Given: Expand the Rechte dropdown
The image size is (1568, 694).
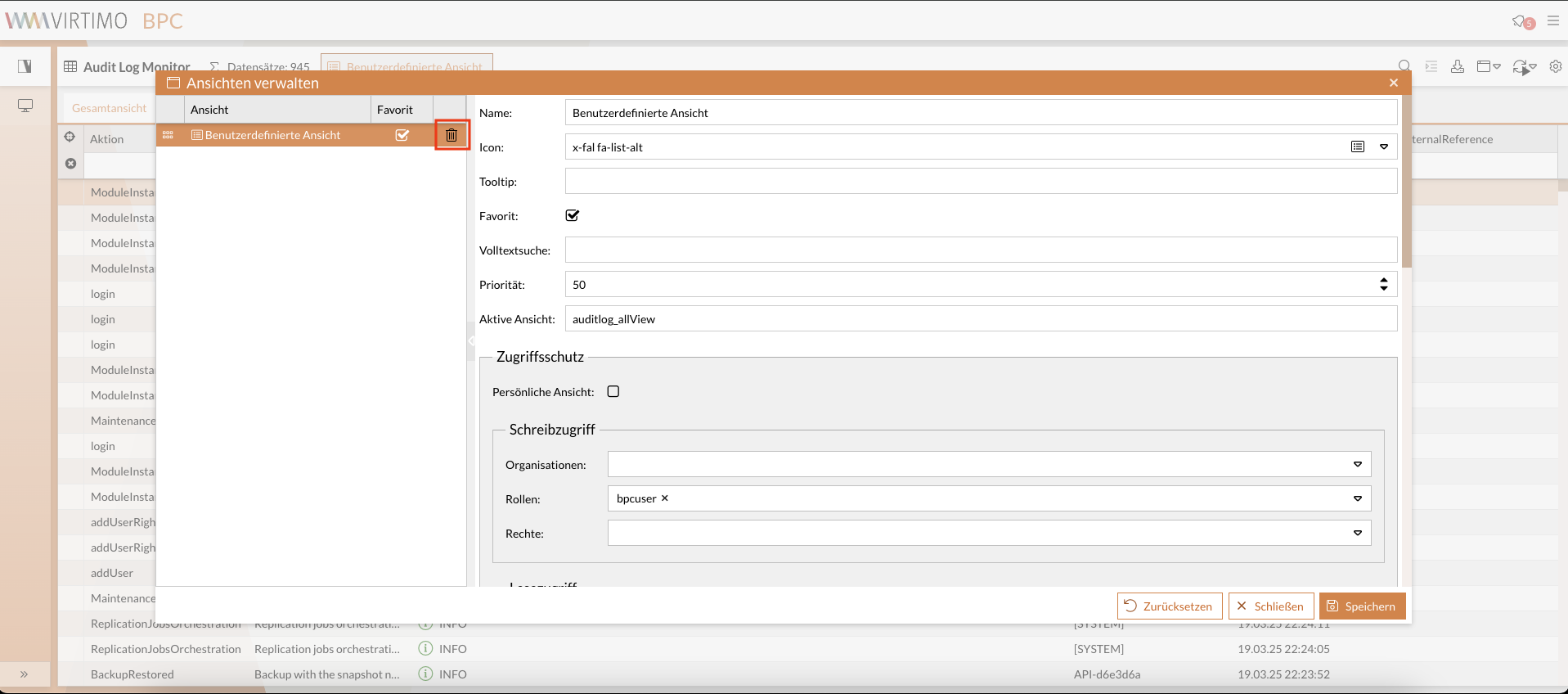Looking at the screenshot, I should point(1357,534).
